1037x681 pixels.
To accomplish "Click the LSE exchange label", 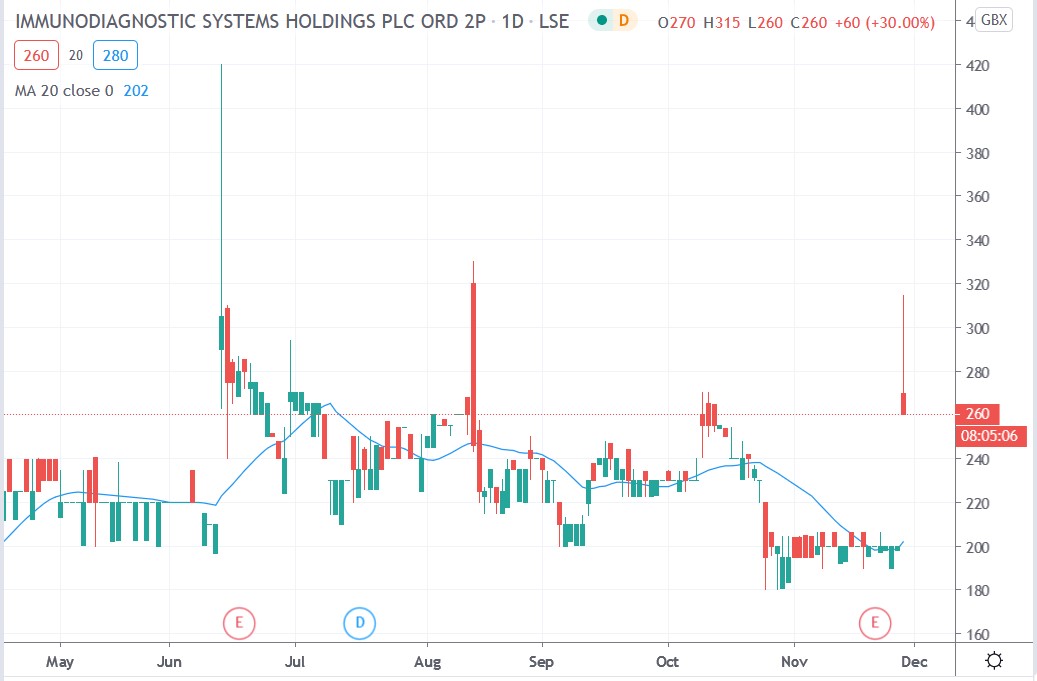I will [x=554, y=21].
